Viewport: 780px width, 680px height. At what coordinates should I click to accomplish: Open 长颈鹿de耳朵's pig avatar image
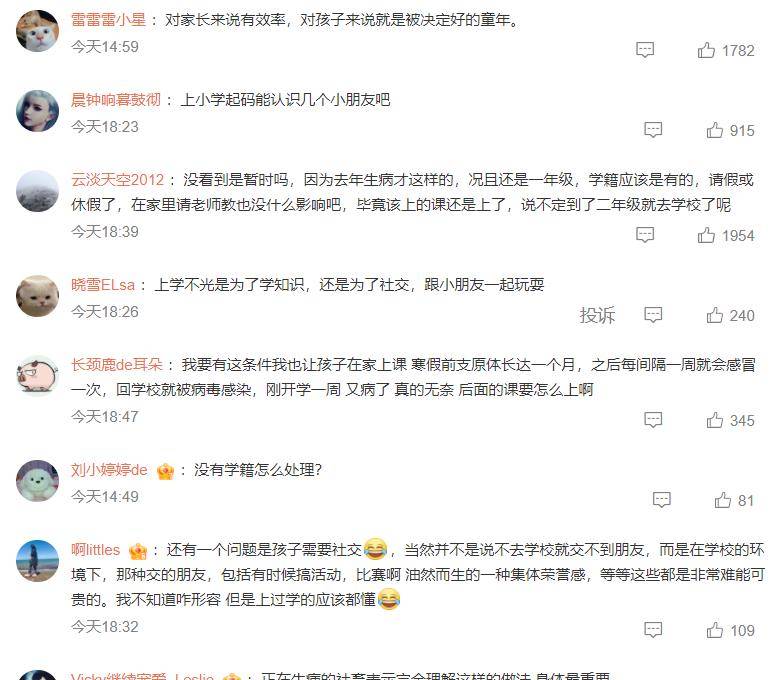point(37,376)
